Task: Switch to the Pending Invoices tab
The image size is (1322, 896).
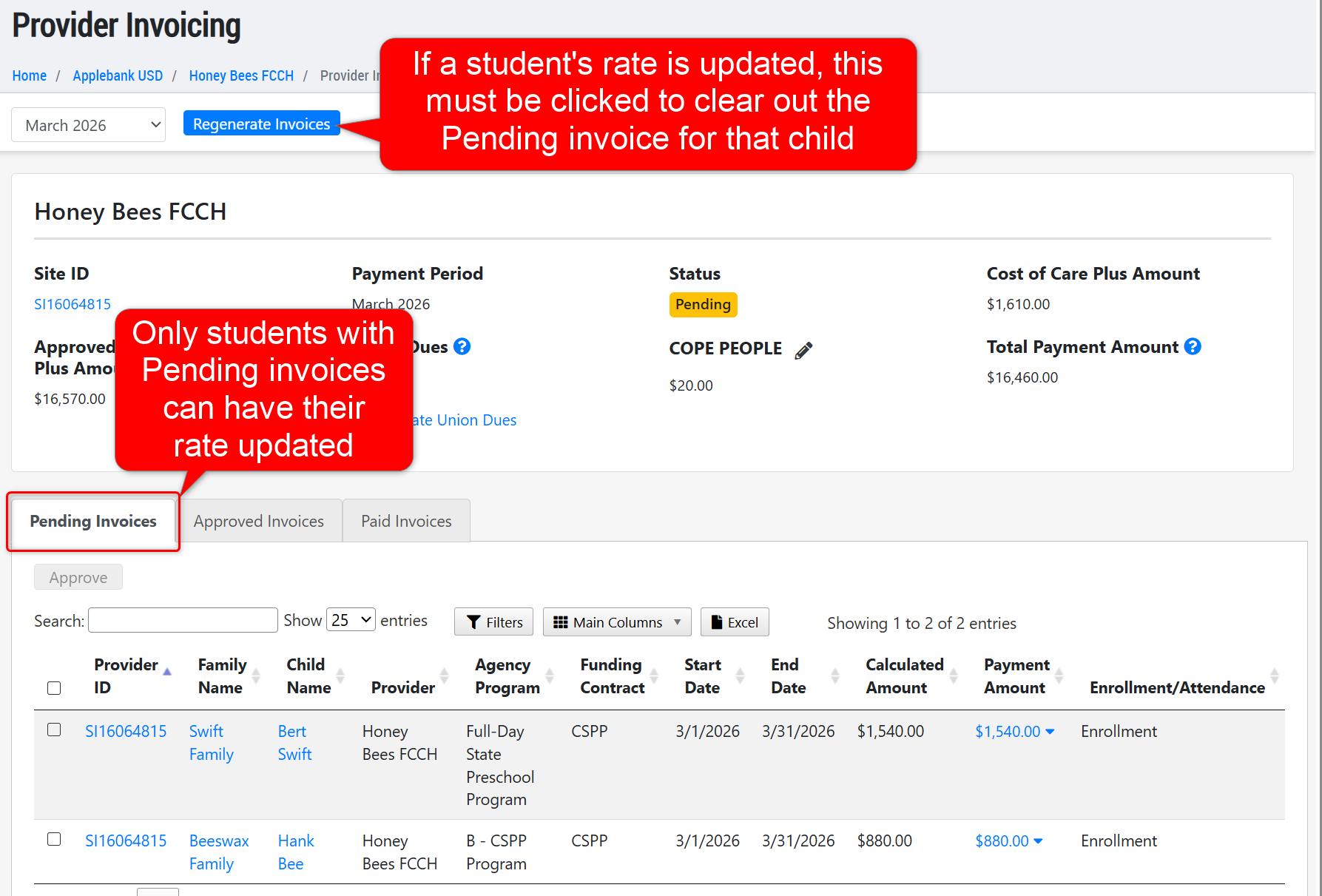Action: [x=93, y=521]
